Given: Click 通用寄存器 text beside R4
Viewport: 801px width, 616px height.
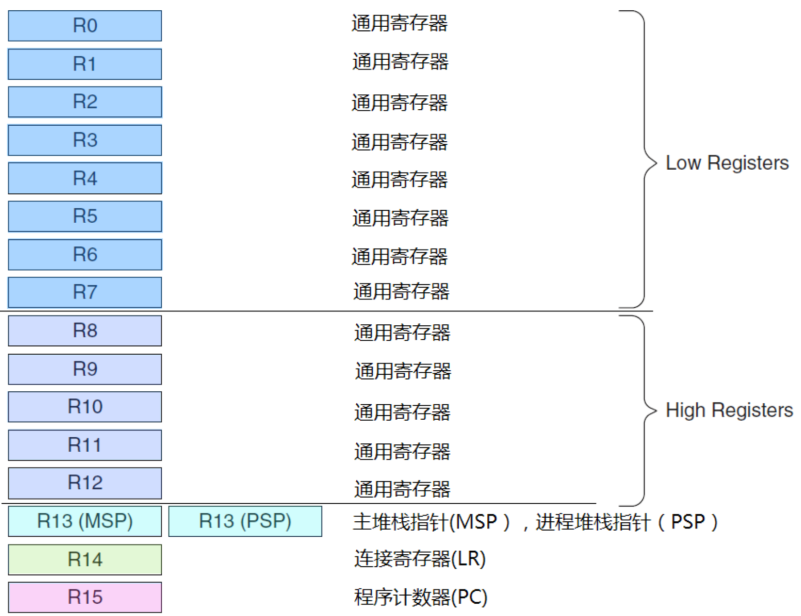Looking at the screenshot, I should [399, 180].
